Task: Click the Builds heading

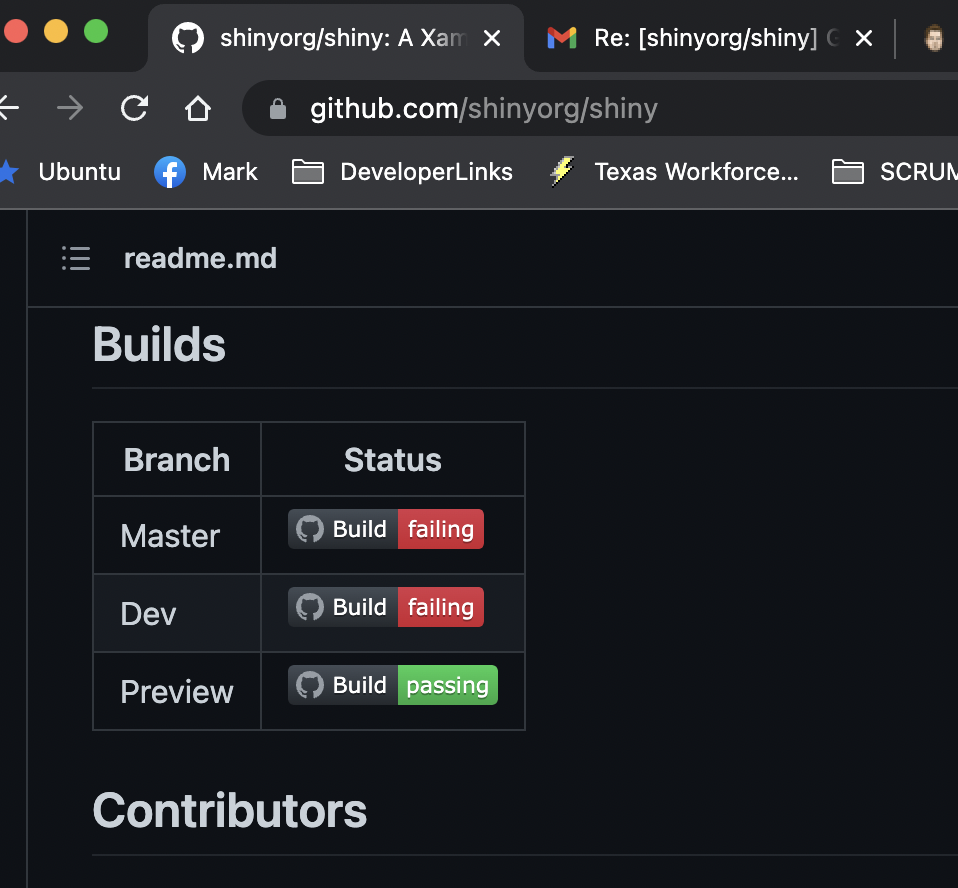Action: [159, 344]
